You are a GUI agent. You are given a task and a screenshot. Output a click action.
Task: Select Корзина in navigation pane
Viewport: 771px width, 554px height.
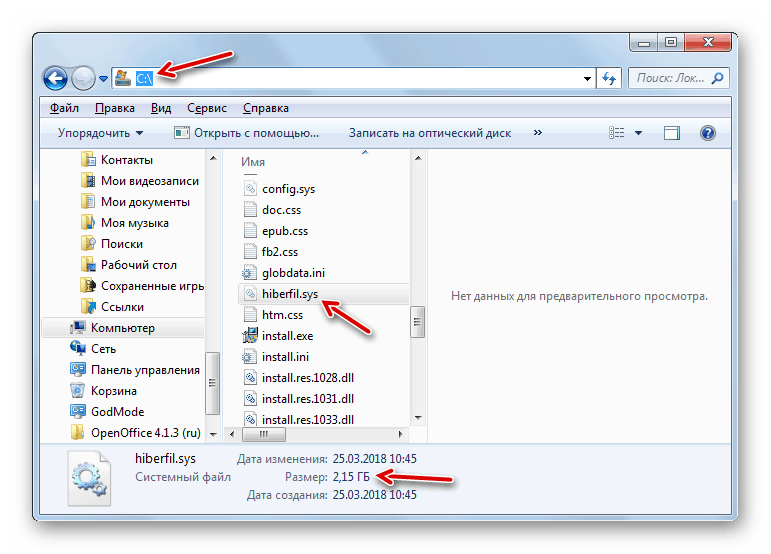103,391
